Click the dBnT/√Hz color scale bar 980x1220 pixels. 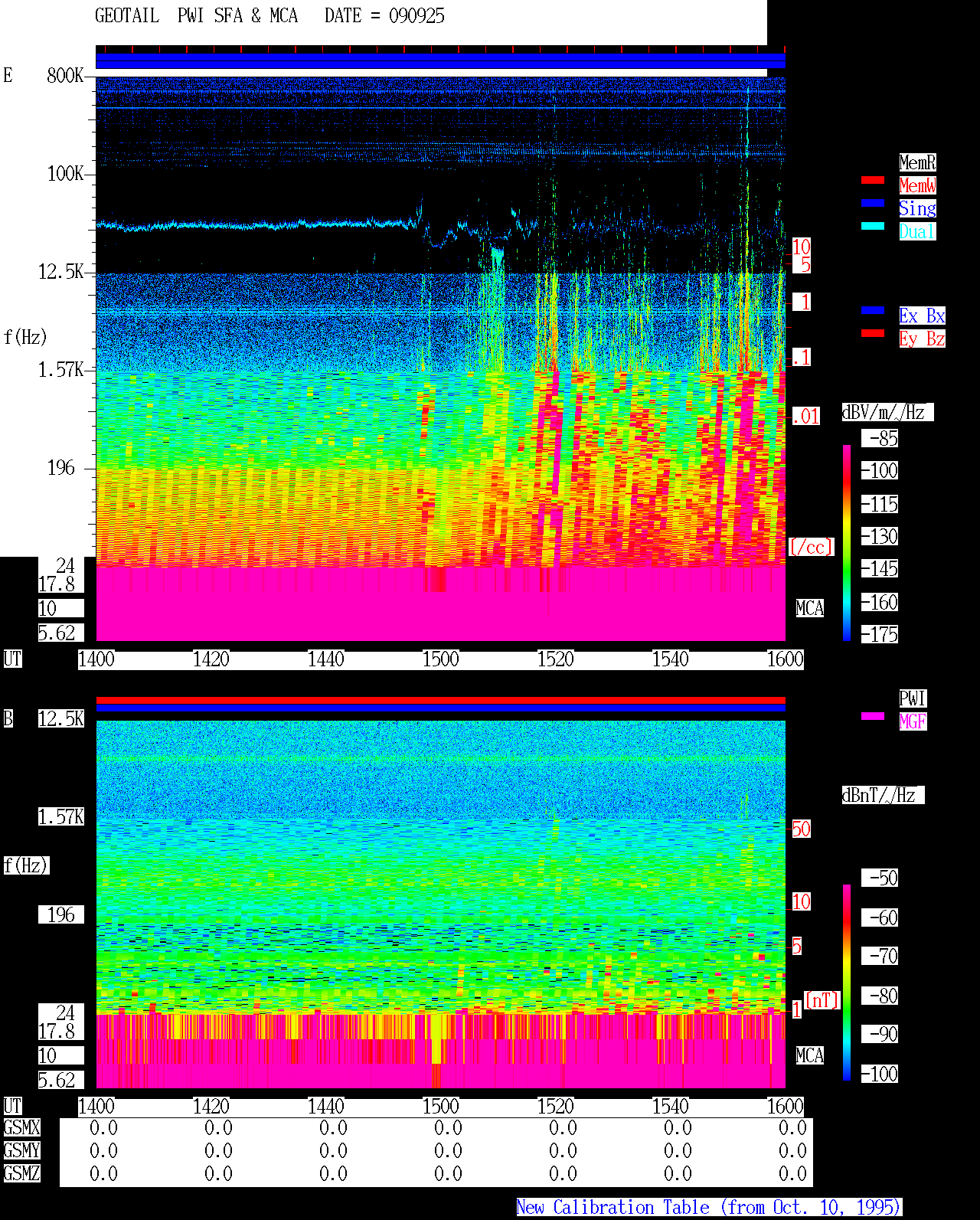point(847,983)
